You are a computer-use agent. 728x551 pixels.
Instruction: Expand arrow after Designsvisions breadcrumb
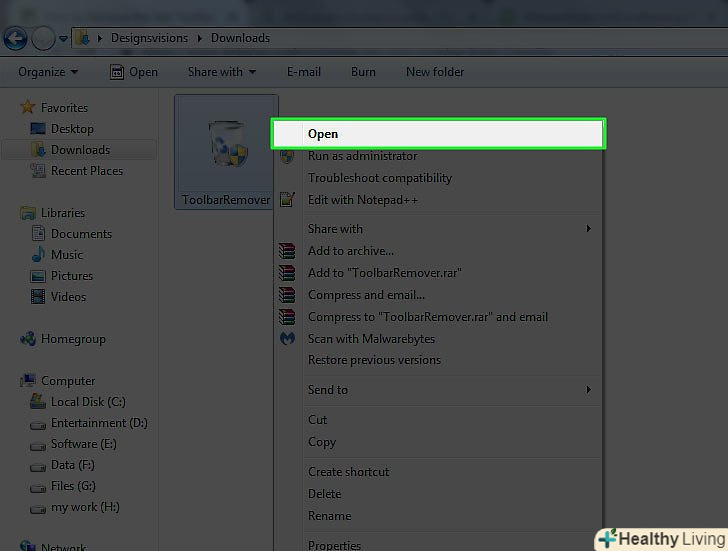click(x=200, y=39)
